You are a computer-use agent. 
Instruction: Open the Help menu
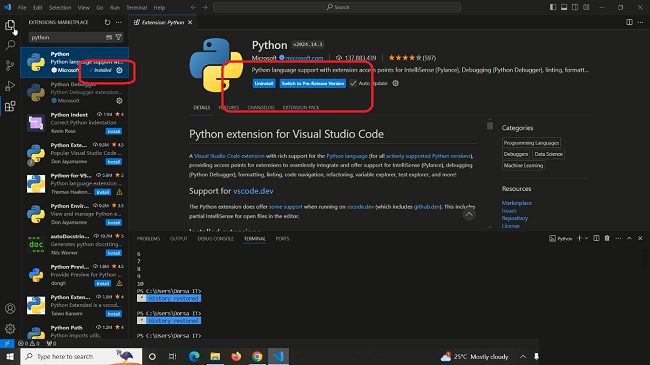[x=159, y=7]
